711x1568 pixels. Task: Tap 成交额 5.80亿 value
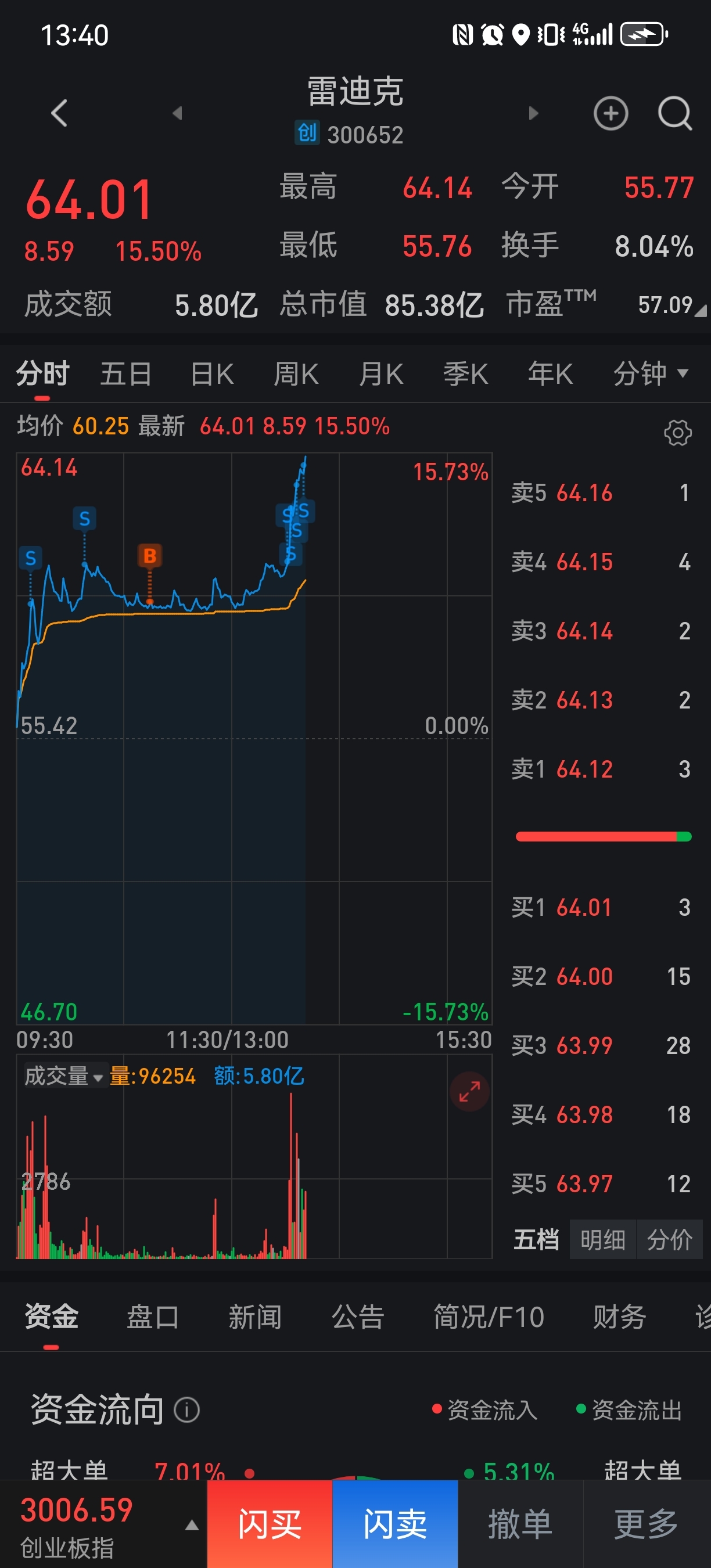pos(216,304)
